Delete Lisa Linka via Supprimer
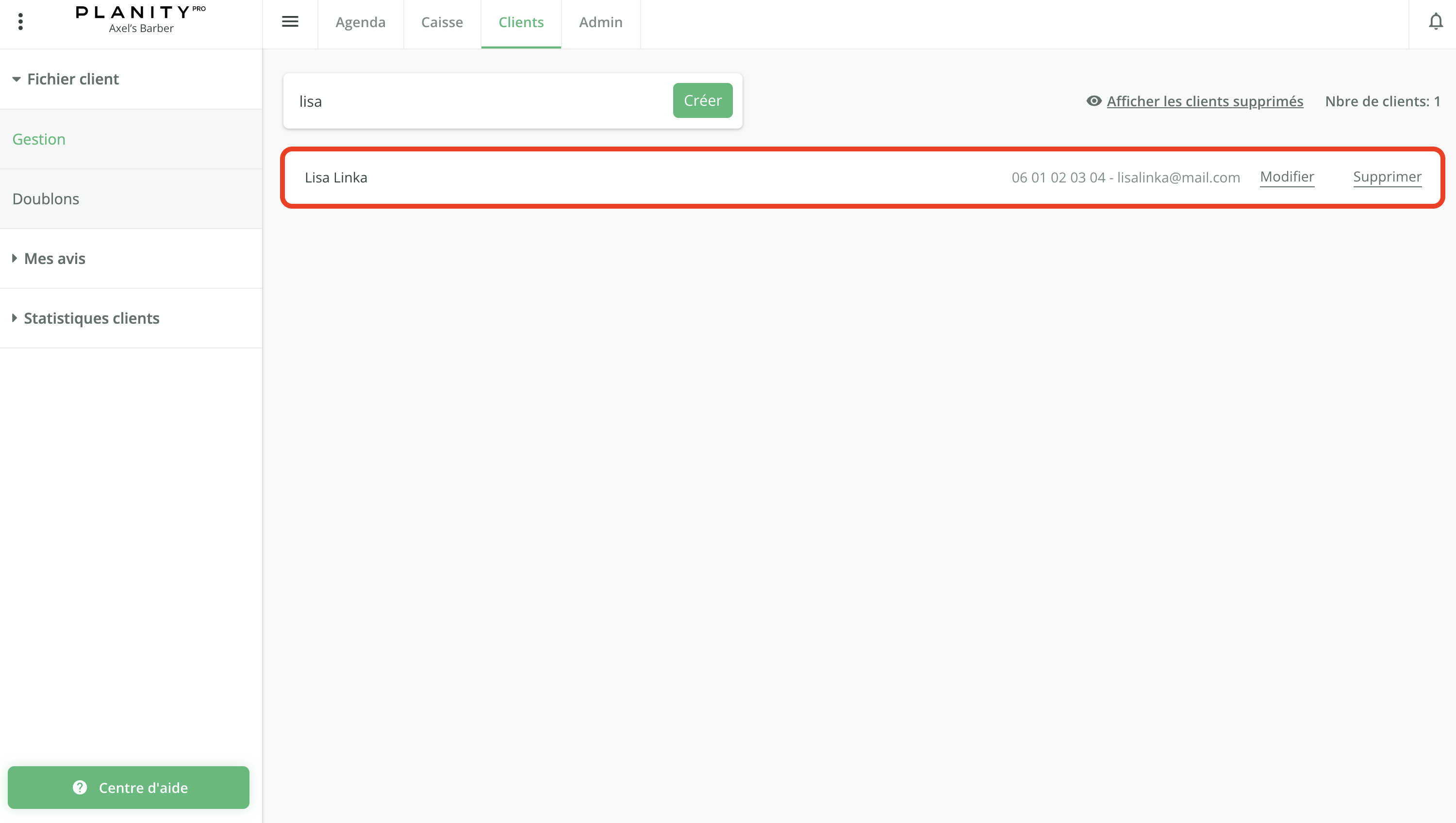Screen dimensions: 1456x823 1387,176
